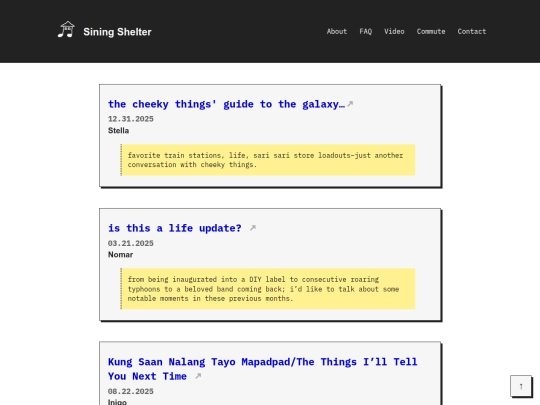Click the 'from being inaugurated' excerpt box

(x=268, y=289)
